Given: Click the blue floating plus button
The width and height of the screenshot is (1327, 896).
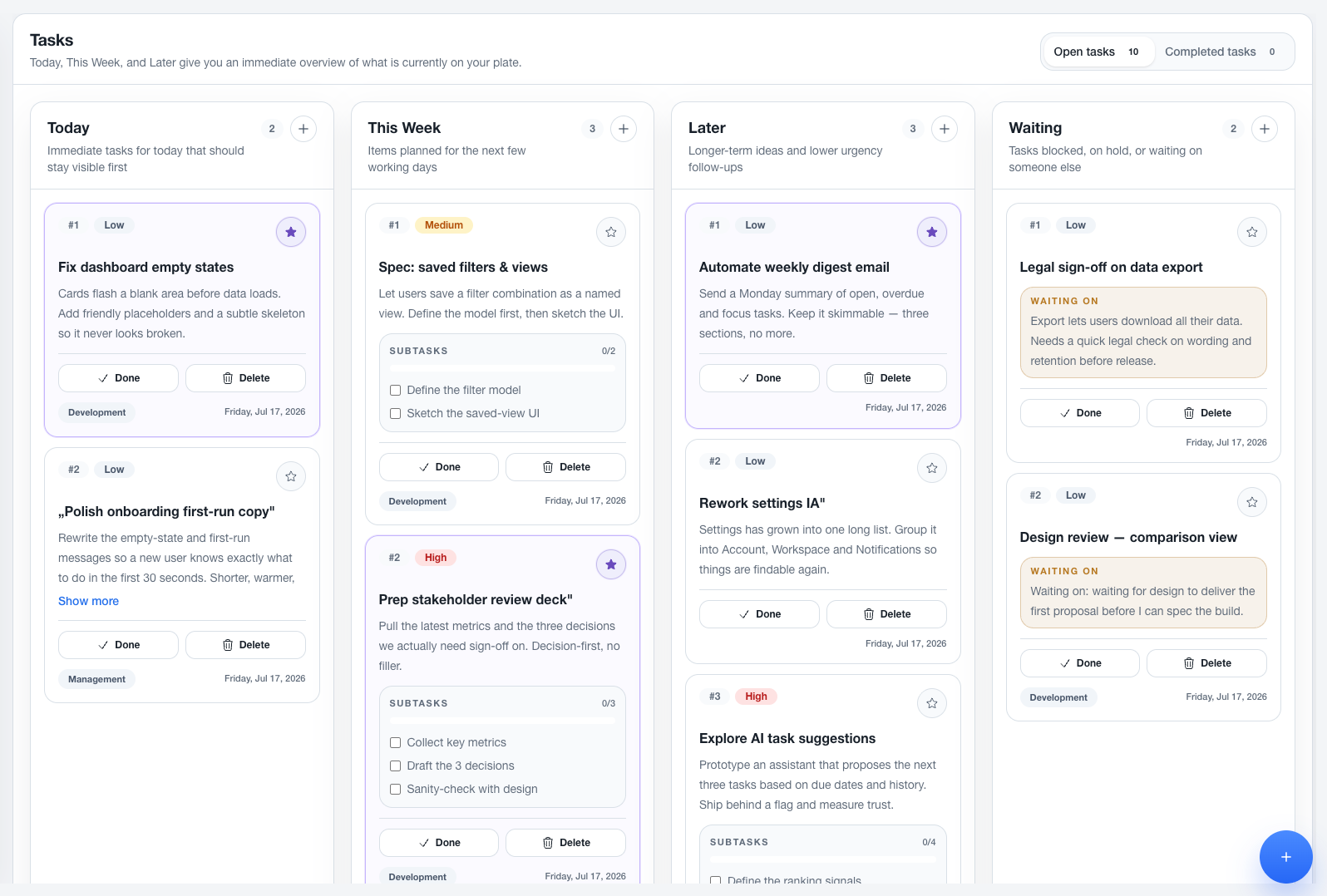Looking at the screenshot, I should click(1285, 857).
